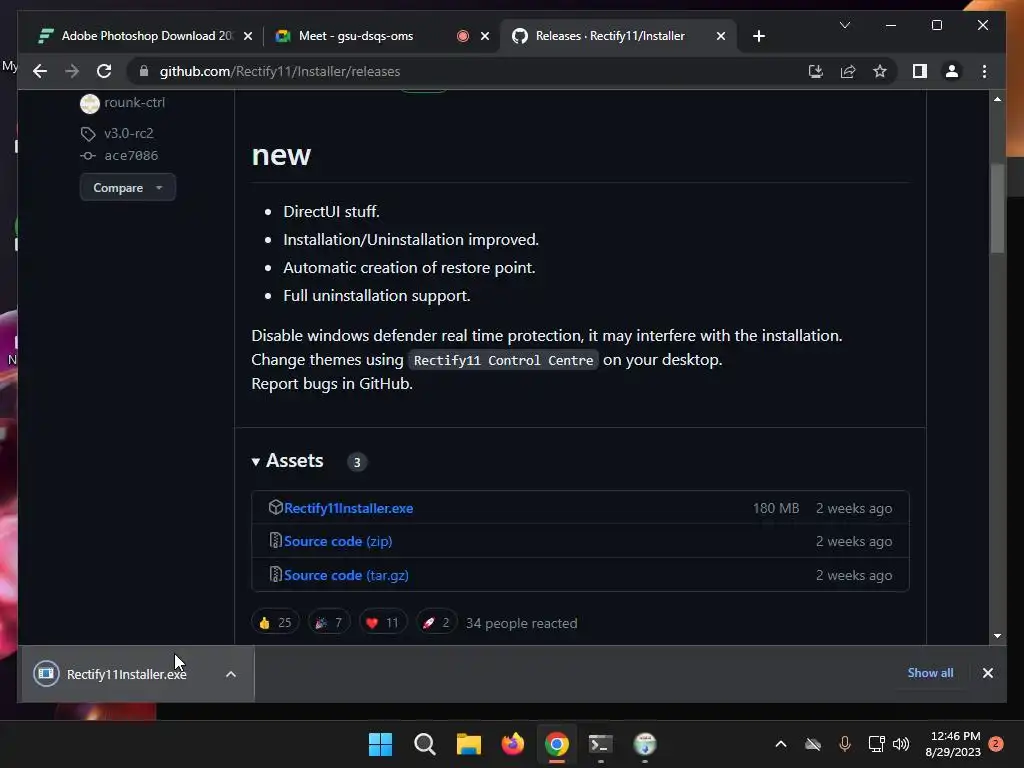The width and height of the screenshot is (1024, 768).
Task: Open the terminal app in taskbar
Action: 600,744
